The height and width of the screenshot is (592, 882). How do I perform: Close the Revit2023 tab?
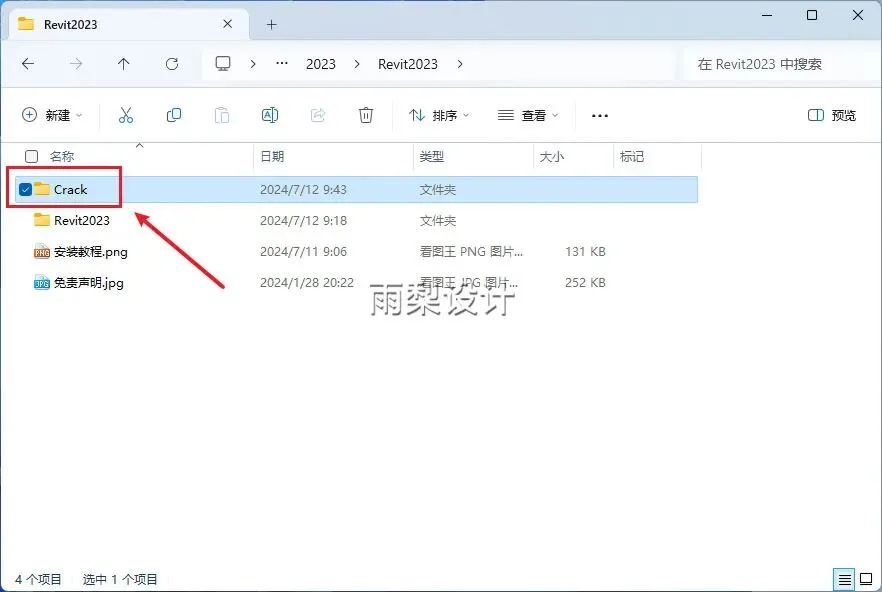pos(228,24)
